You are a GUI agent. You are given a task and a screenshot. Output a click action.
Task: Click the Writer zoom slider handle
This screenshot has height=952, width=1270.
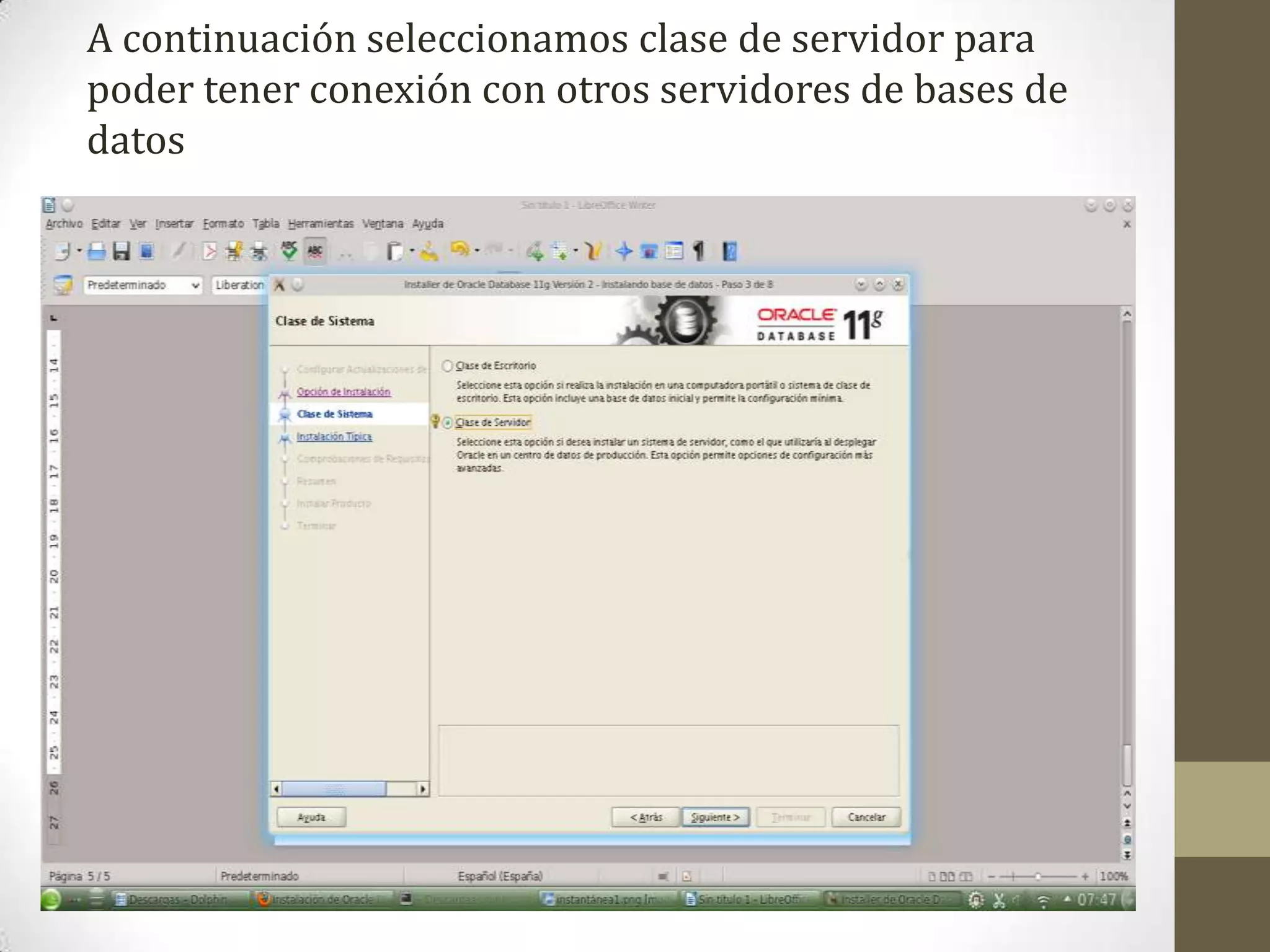click(x=1037, y=876)
